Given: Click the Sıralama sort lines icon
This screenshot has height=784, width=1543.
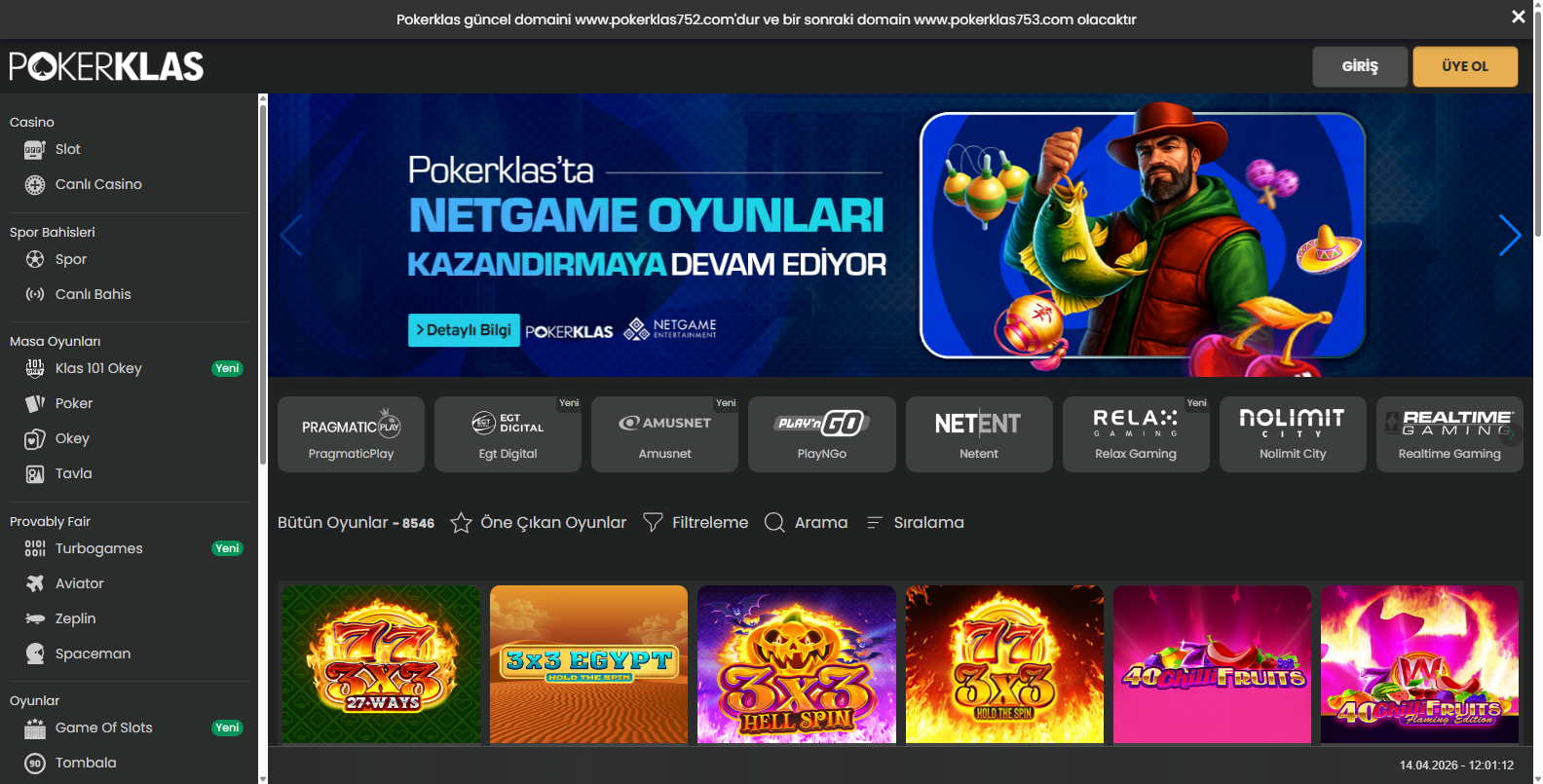Looking at the screenshot, I should (874, 523).
